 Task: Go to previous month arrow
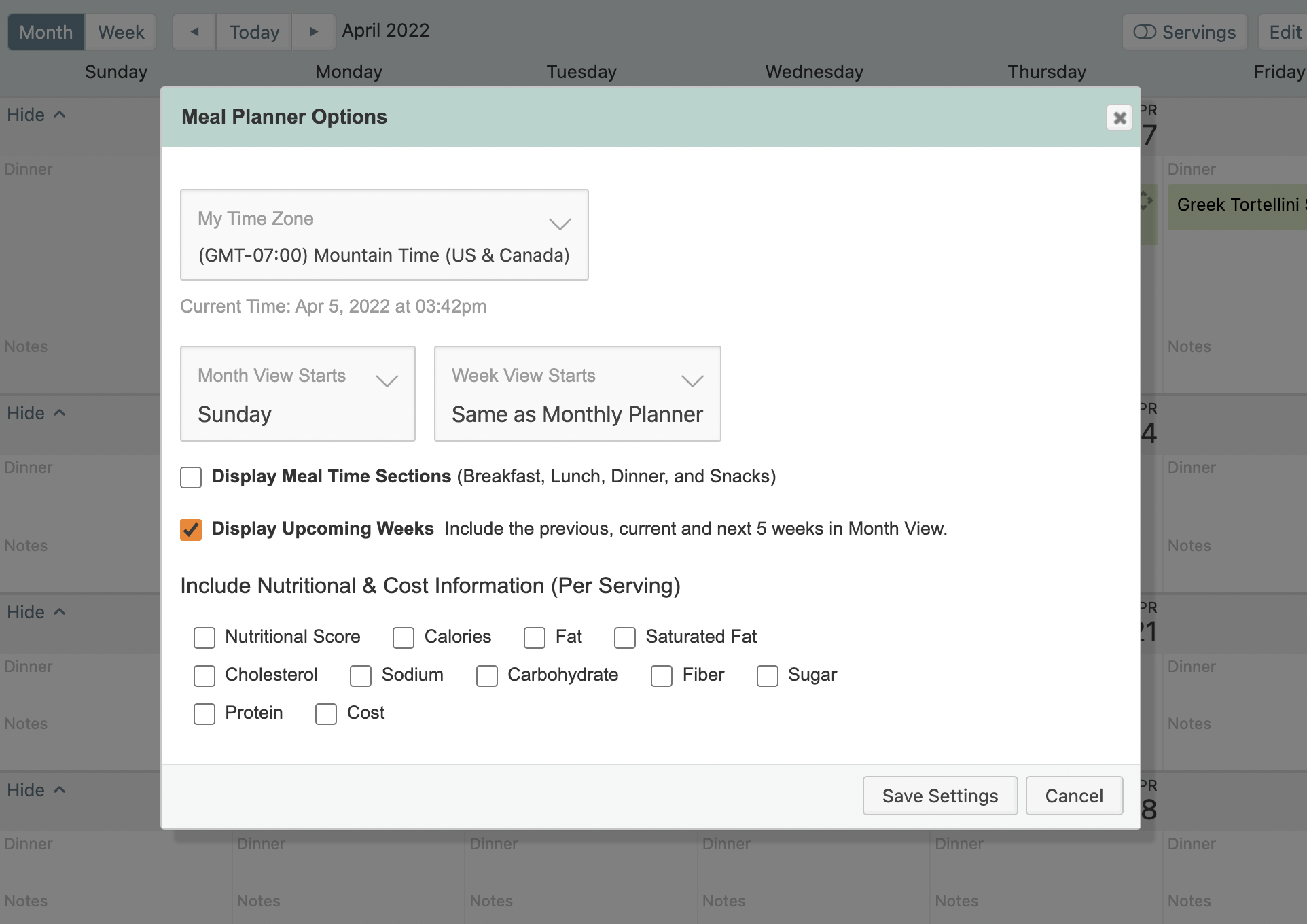[194, 32]
